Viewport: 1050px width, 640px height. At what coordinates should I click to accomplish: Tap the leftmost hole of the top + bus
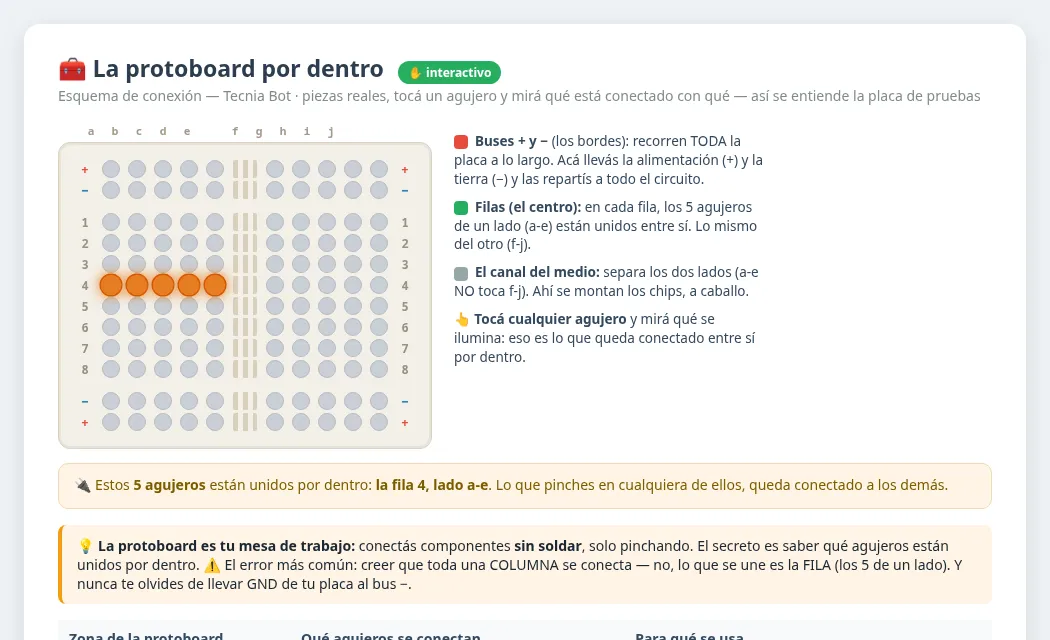pyautogui.click(x=111, y=169)
